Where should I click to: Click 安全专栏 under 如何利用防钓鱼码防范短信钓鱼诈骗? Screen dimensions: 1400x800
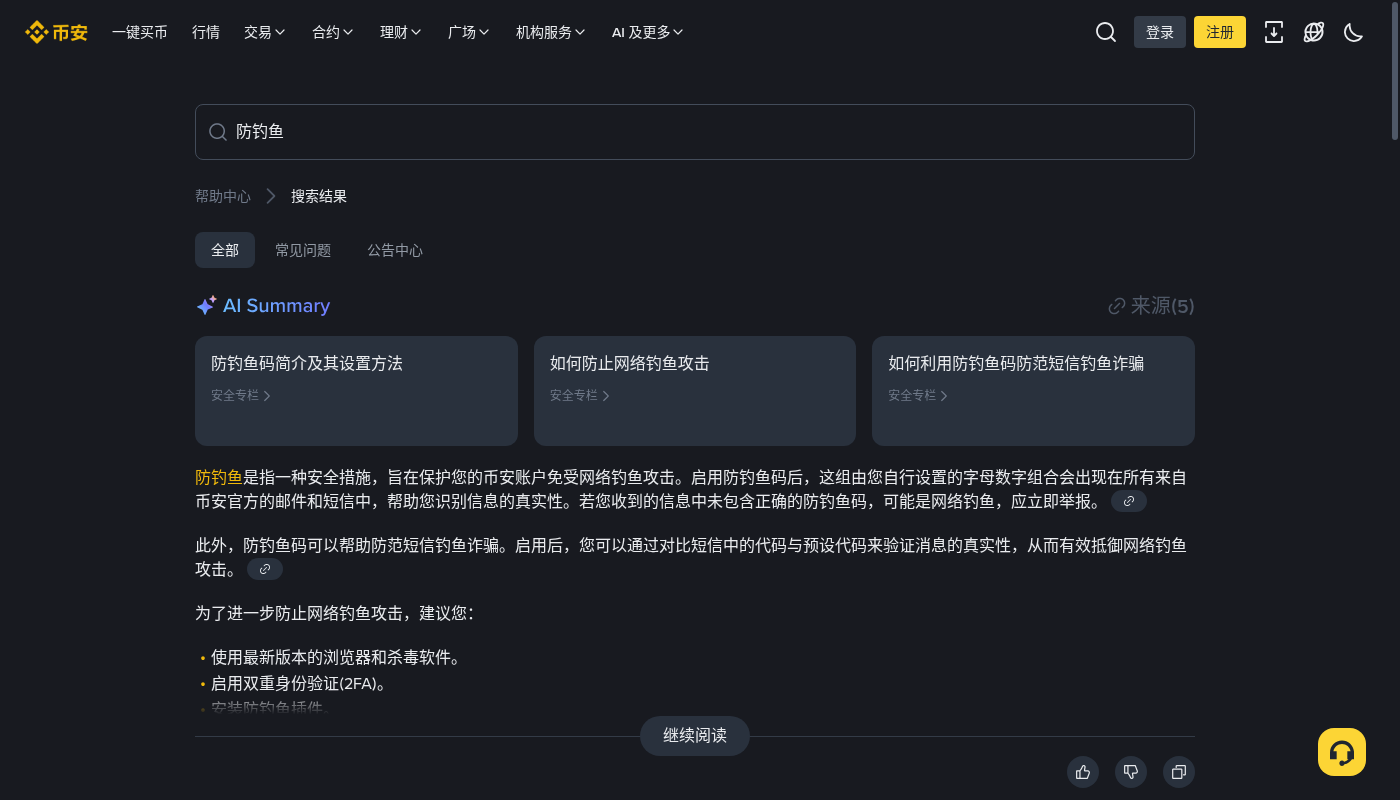(918, 395)
